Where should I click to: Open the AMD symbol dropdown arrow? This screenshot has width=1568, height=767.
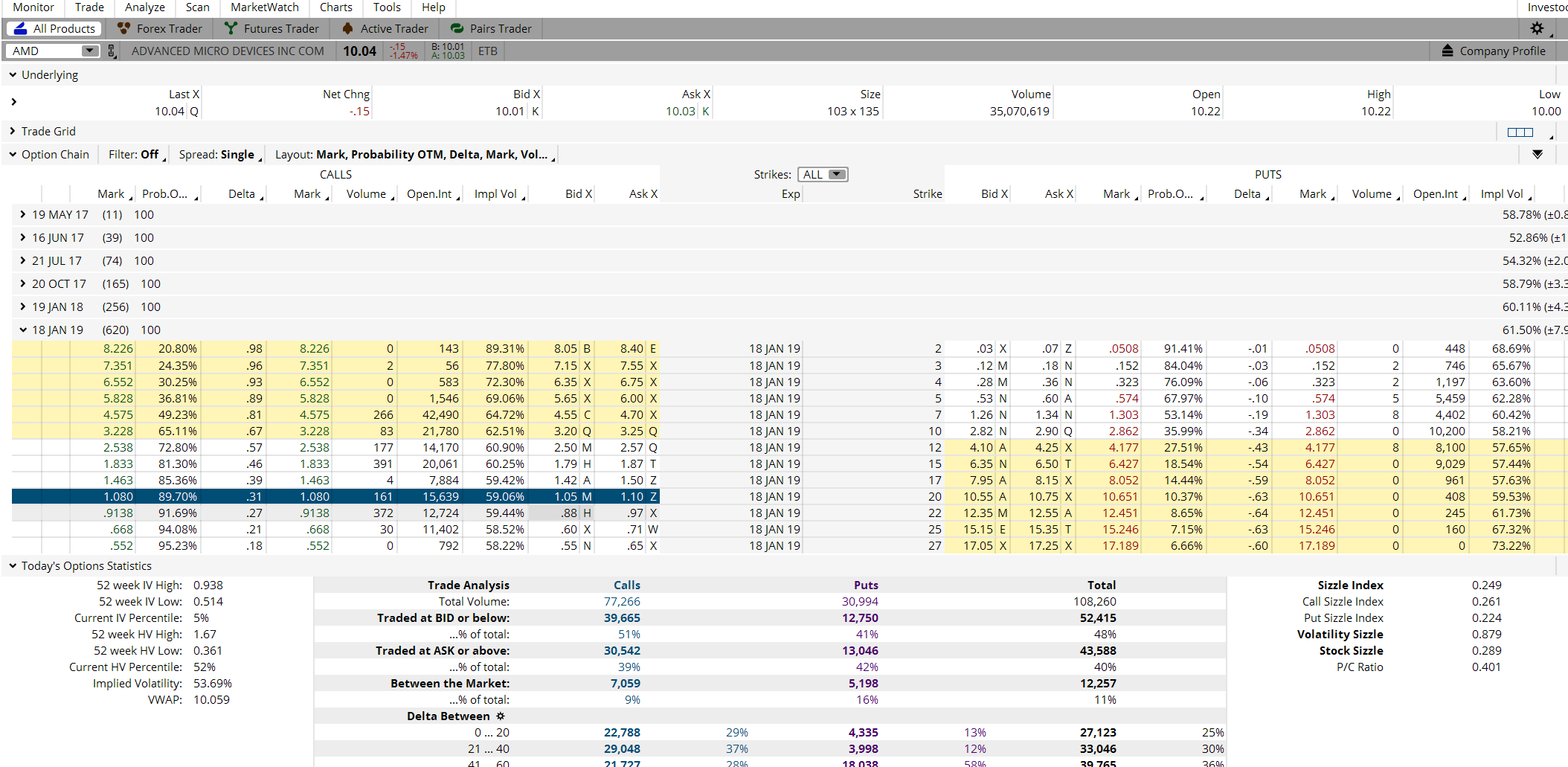90,51
